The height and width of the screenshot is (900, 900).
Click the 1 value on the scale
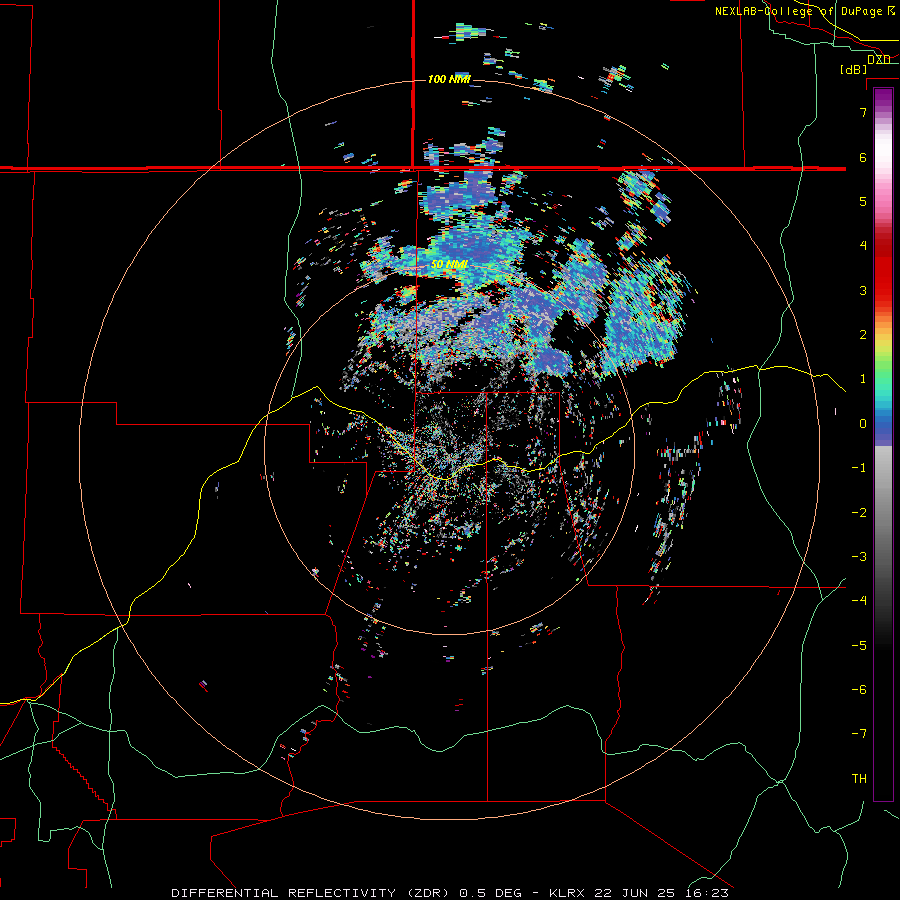[x=863, y=379]
